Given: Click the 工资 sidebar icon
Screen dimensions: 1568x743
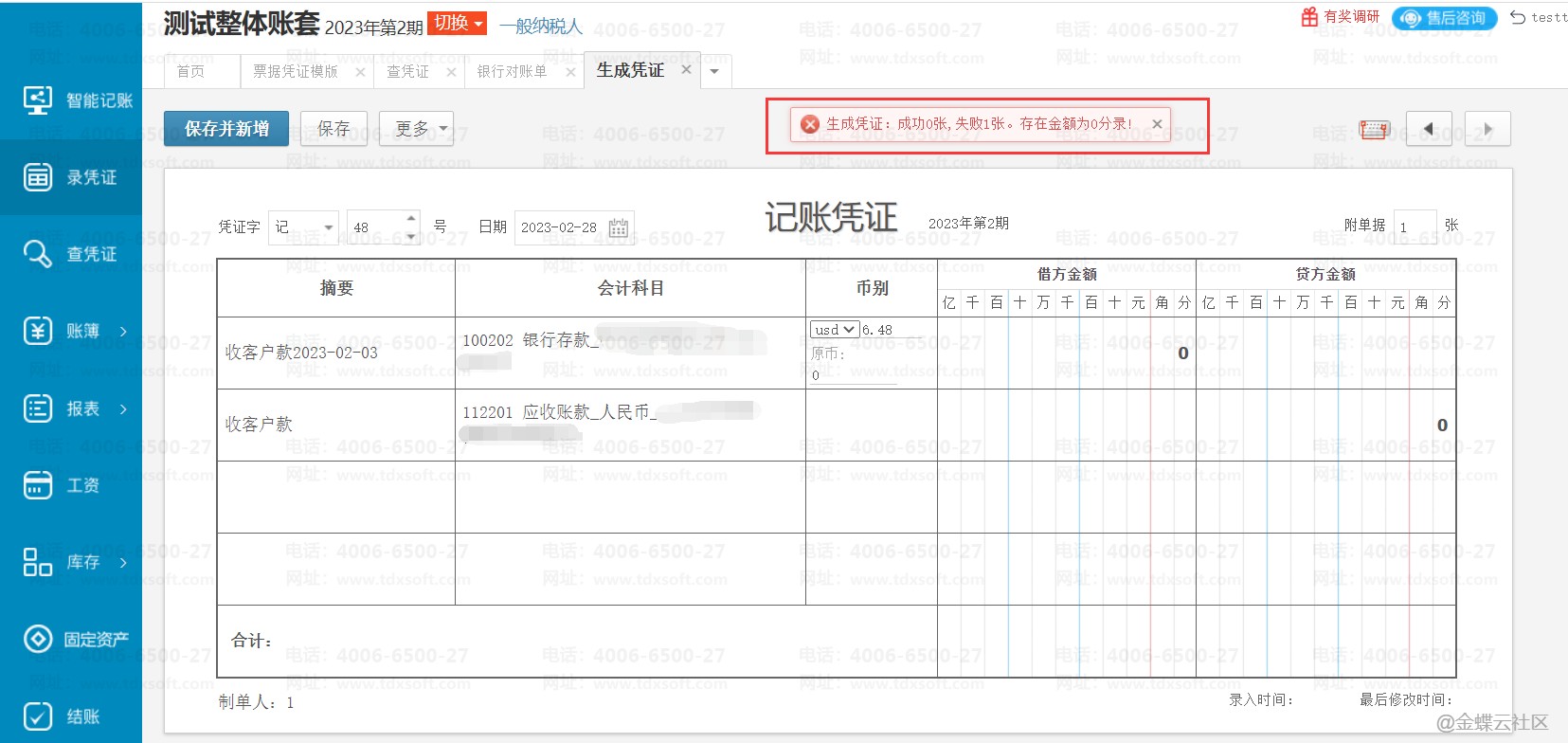Looking at the screenshot, I should click(38, 485).
